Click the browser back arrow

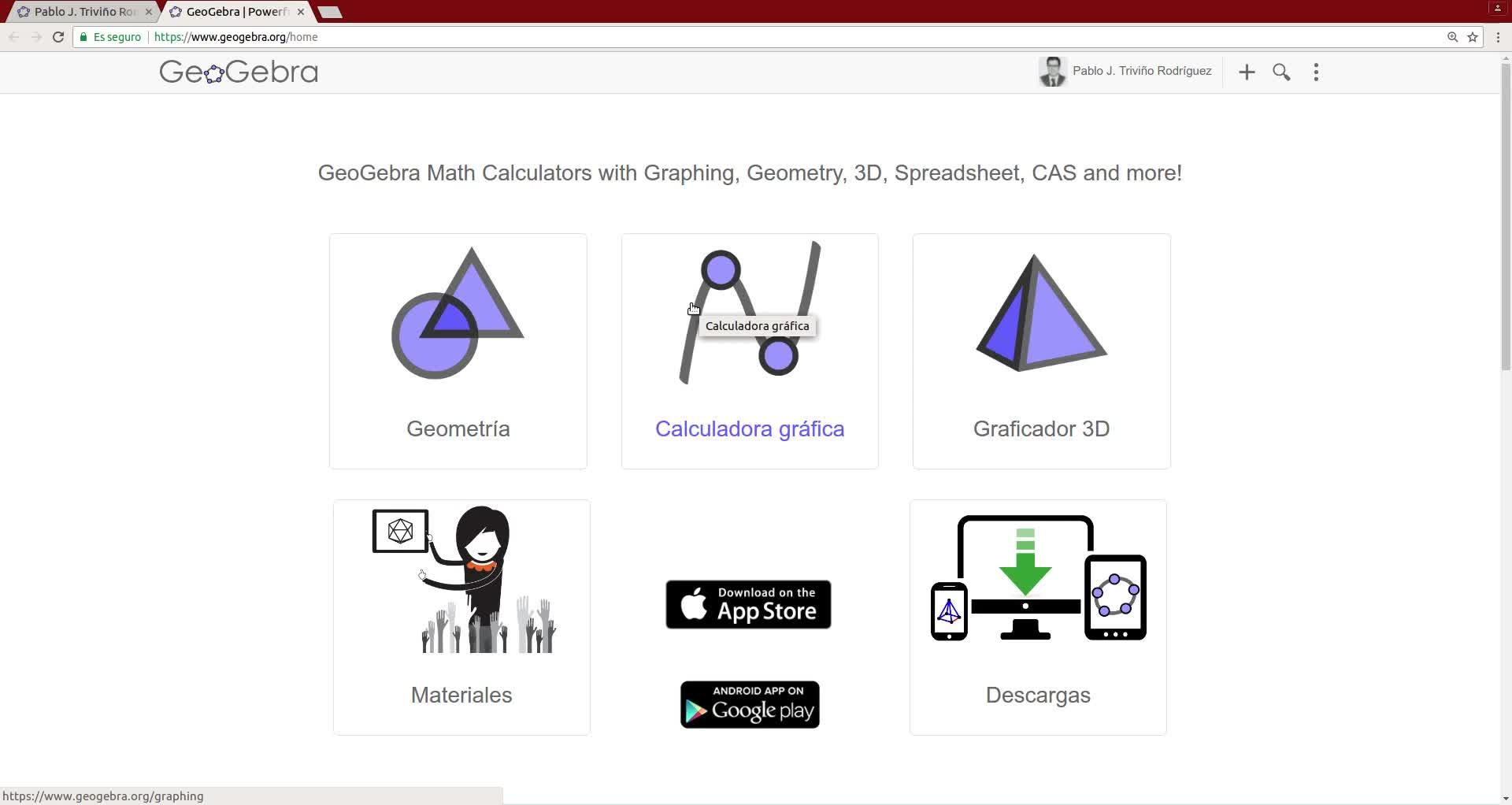pos(14,37)
